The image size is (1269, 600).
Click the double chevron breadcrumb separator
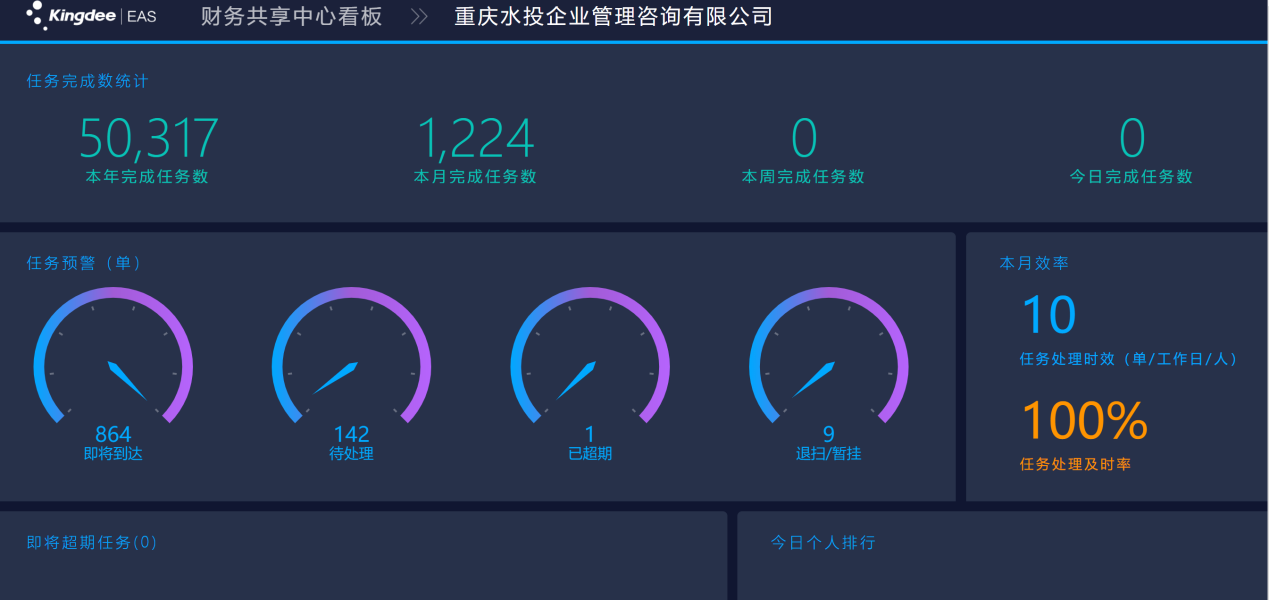click(x=419, y=17)
